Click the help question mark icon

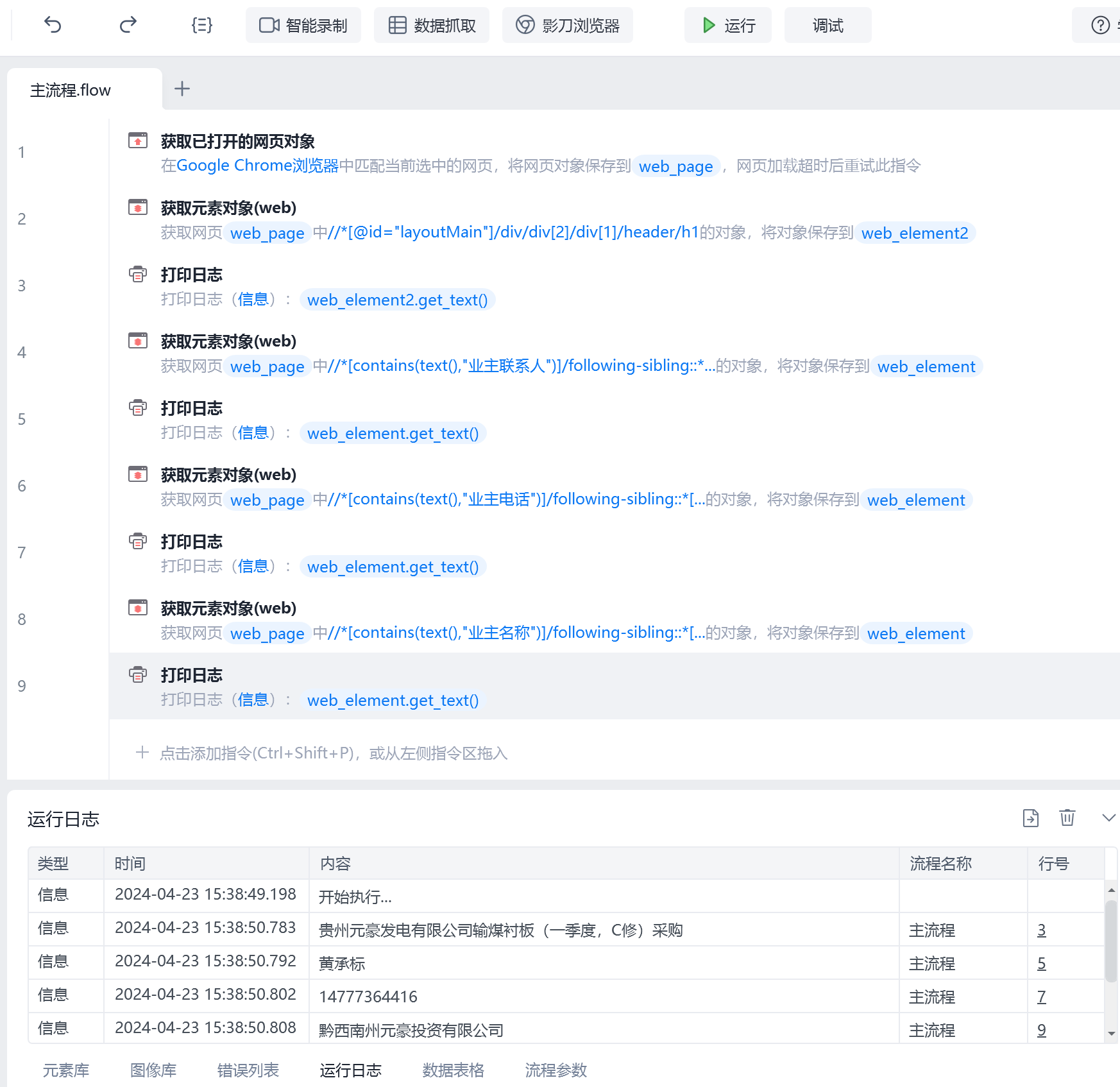1099,25
